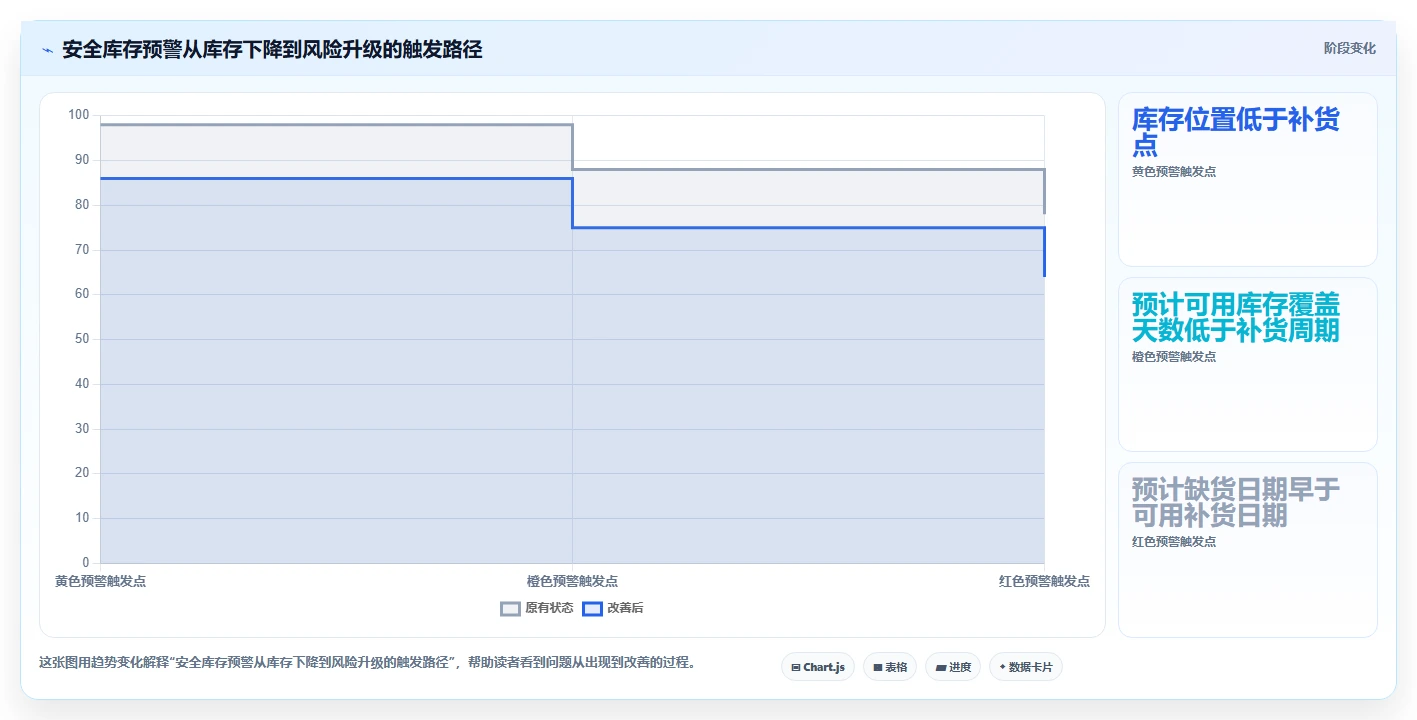Image resolution: width=1417 pixels, height=720 pixels.
Task: Toggle the 原有状态 legend item
Action: 537,608
